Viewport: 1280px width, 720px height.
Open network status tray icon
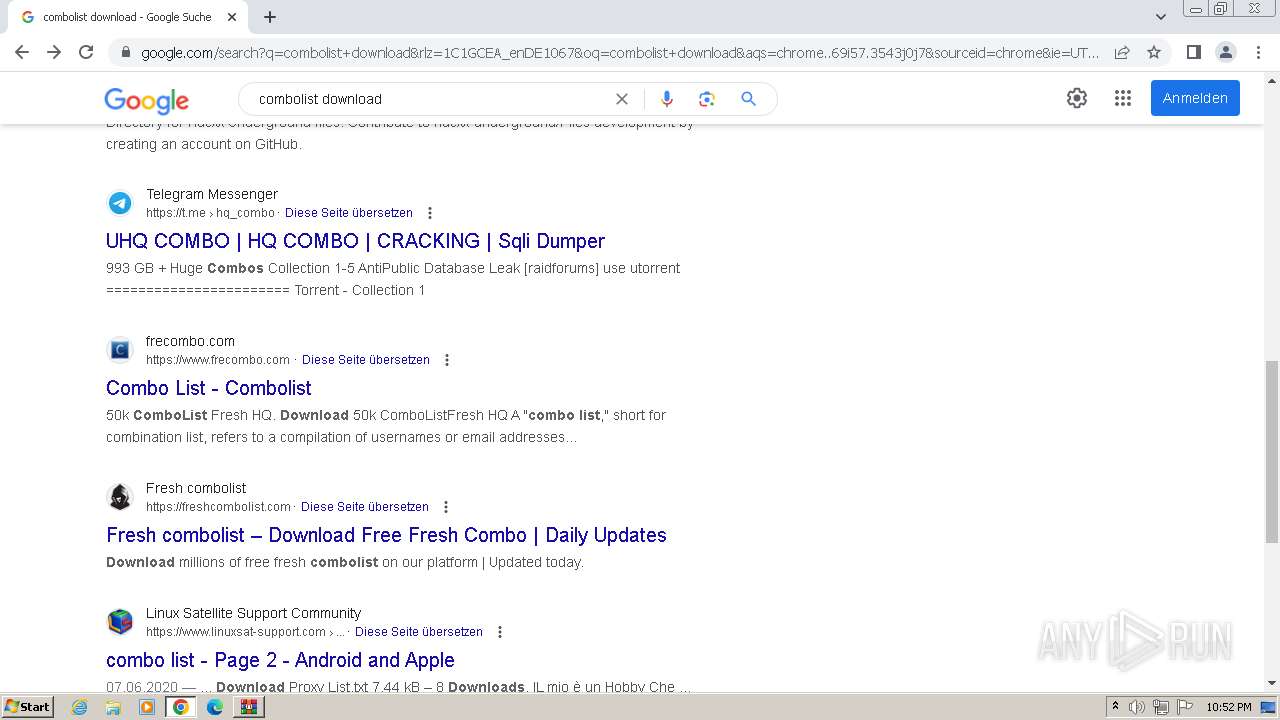pos(1160,707)
